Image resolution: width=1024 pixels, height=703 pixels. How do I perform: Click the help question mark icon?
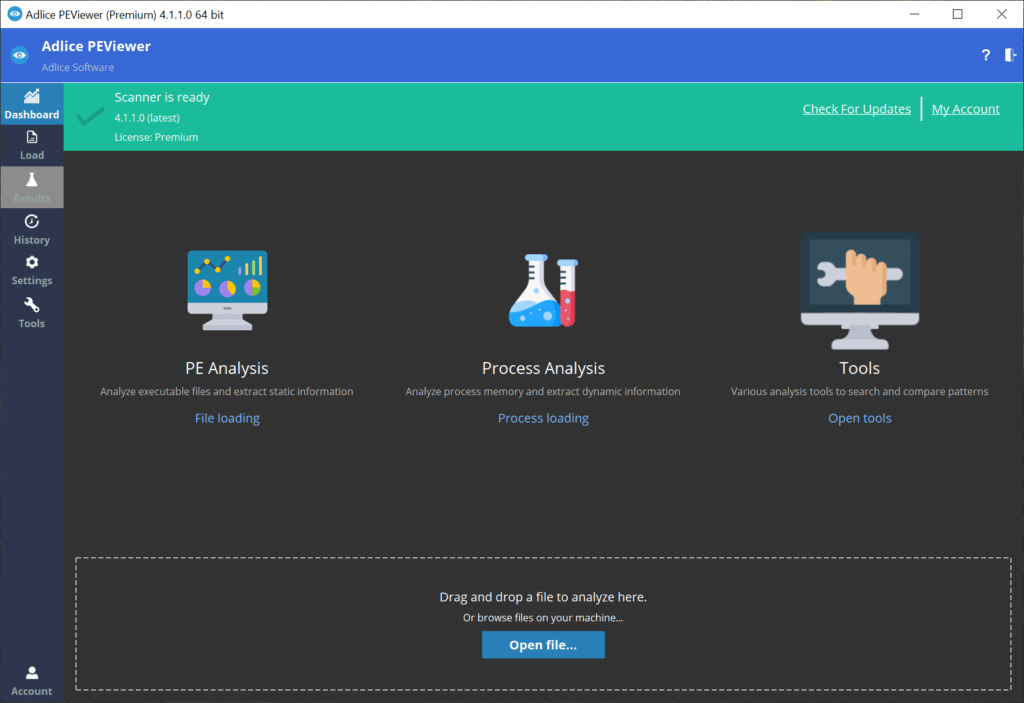[x=986, y=55]
